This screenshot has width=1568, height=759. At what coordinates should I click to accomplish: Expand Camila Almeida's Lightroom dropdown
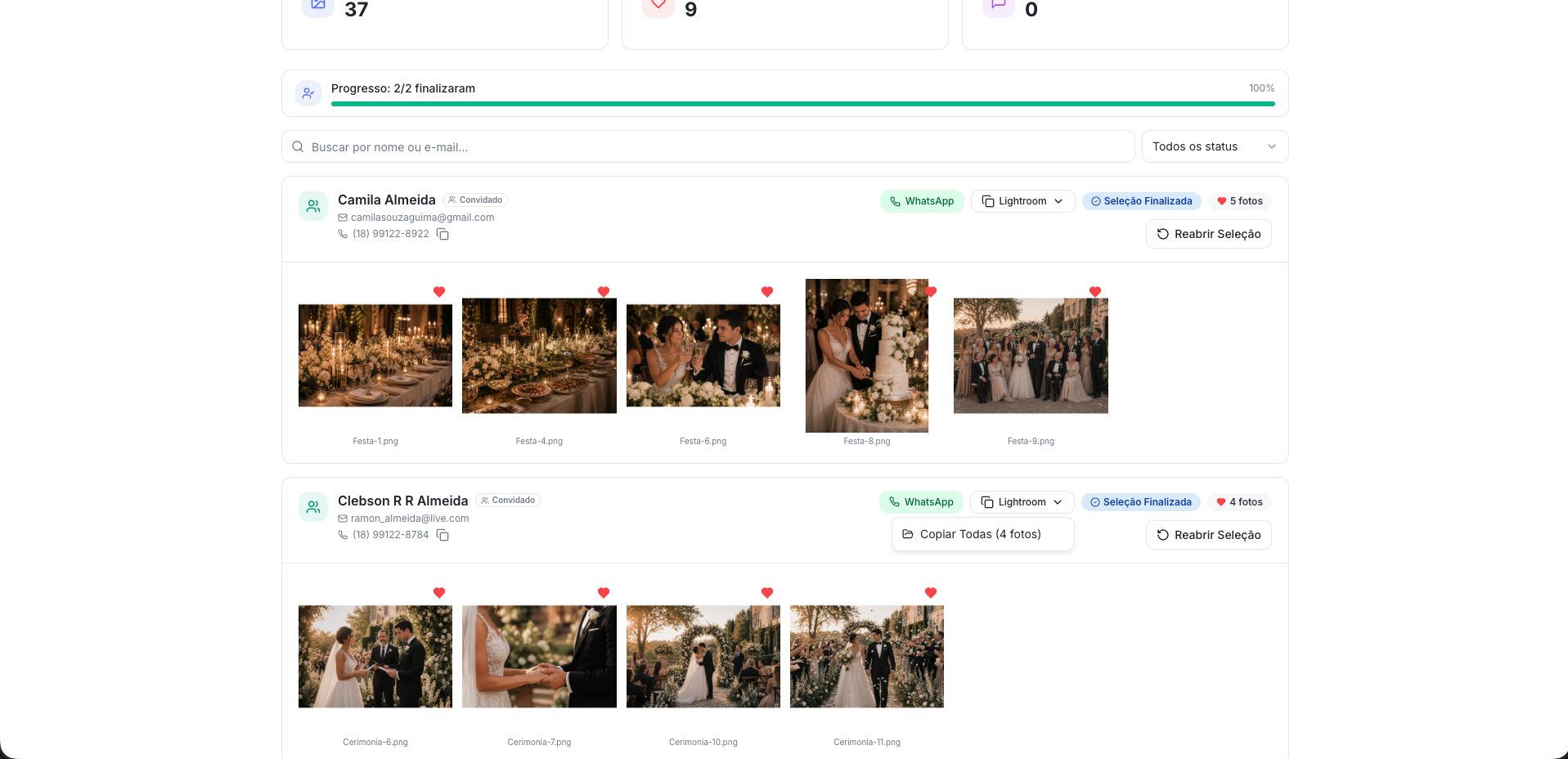(1022, 201)
